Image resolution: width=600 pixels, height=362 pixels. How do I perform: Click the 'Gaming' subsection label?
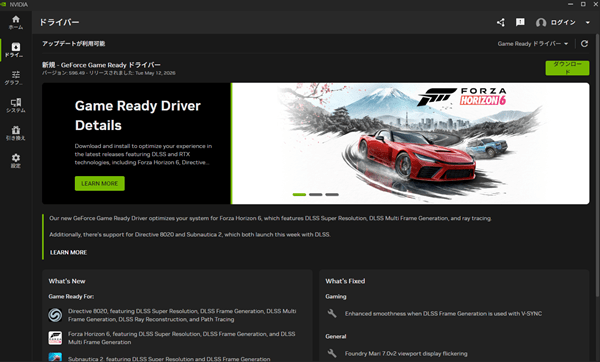click(x=336, y=296)
